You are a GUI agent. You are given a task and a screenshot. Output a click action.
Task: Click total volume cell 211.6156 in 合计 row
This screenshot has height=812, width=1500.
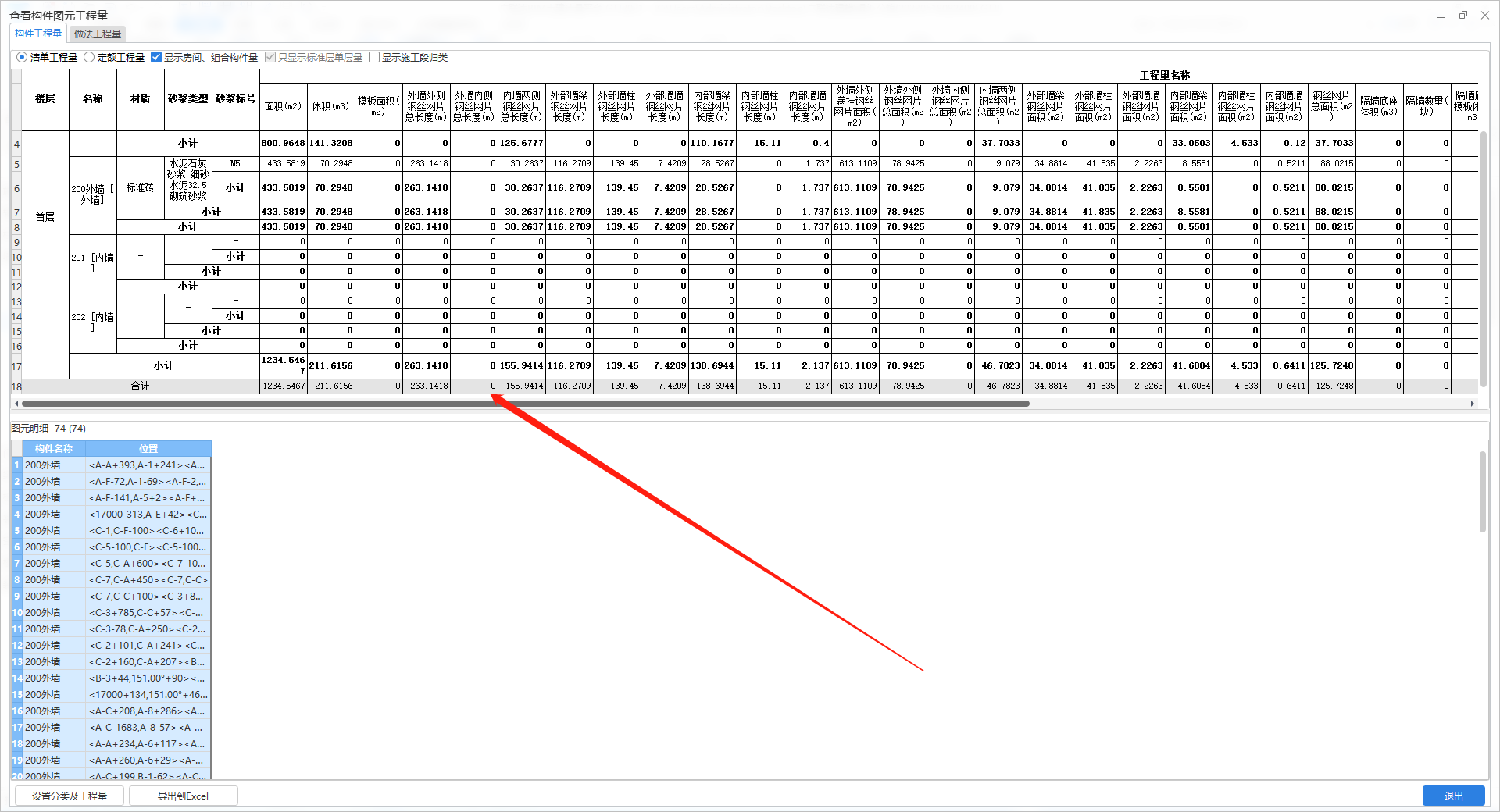[330, 386]
